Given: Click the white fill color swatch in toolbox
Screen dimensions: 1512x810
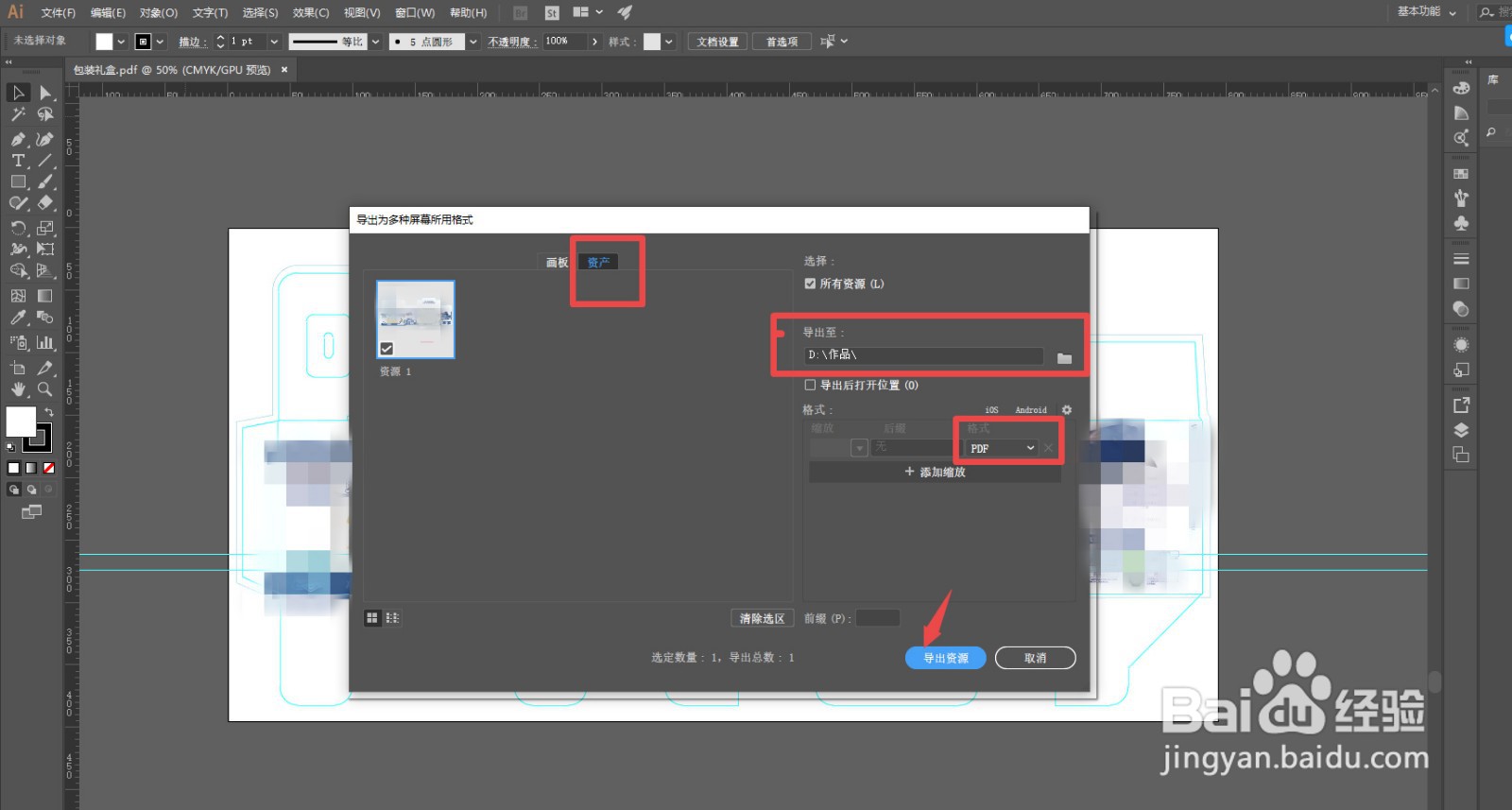Looking at the screenshot, I should point(20,422).
